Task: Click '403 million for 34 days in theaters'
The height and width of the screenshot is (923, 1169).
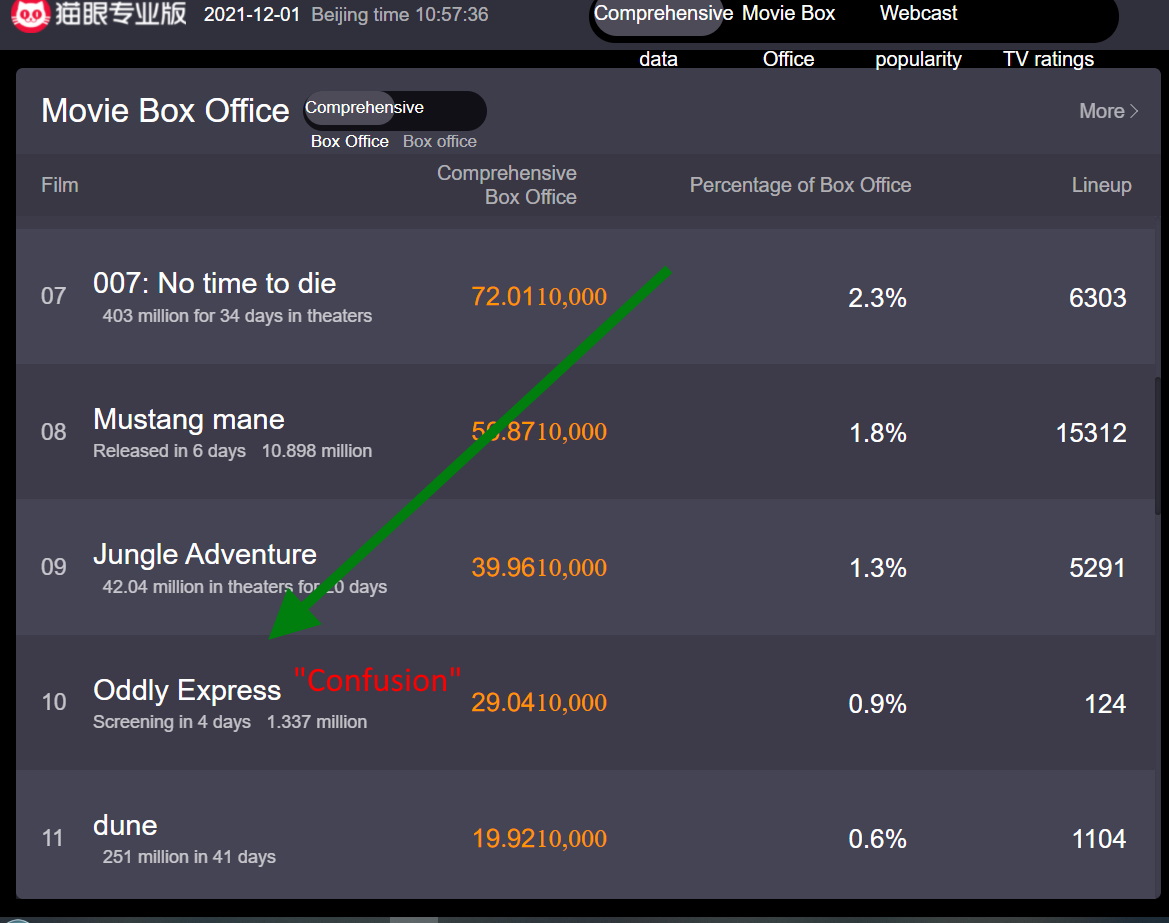Action: pyautogui.click(x=237, y=316)
